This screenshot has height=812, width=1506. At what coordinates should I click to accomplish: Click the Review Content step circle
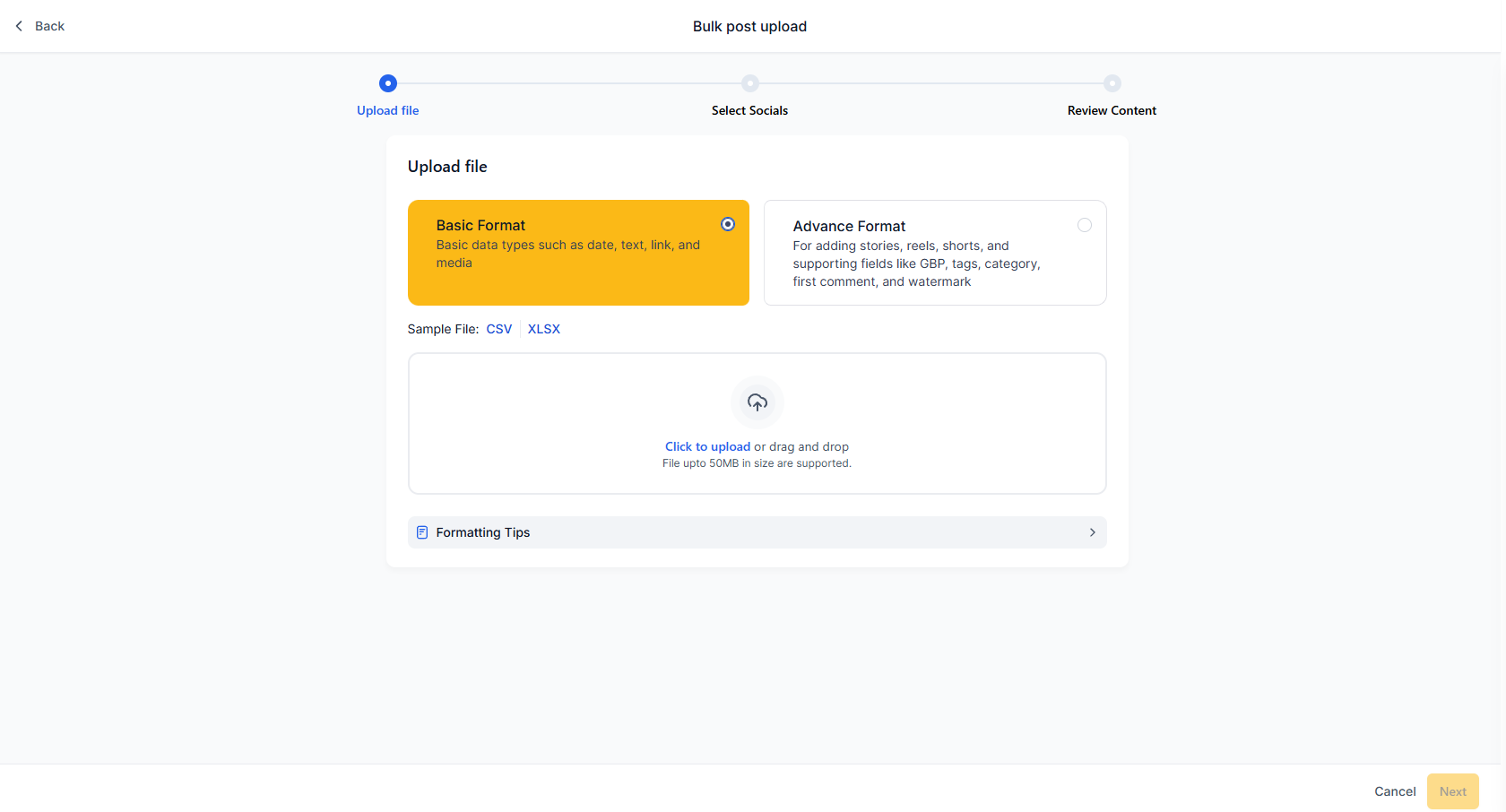[x=1112, y=83]
